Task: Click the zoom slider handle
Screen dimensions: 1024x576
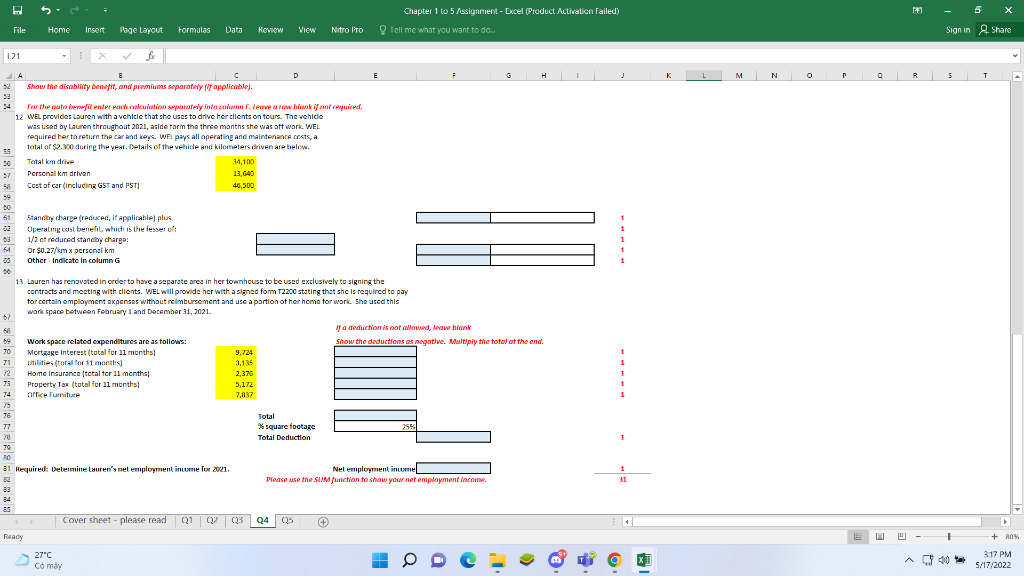Action: click(x=949, y=536)
